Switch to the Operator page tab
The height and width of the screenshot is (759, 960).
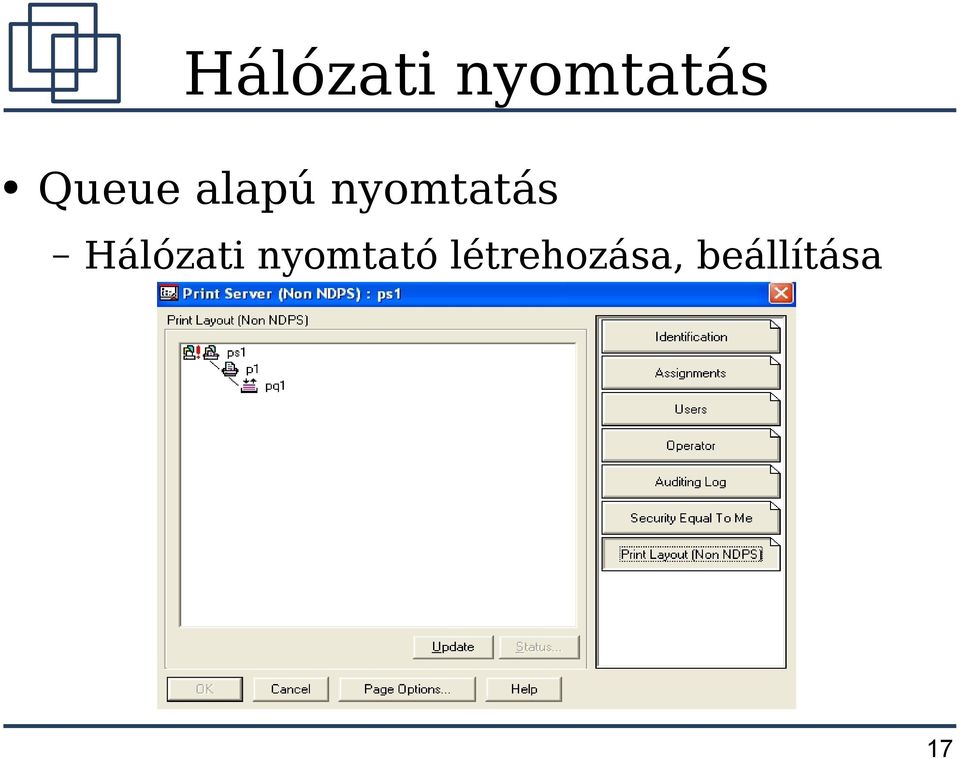tap(691, 446)
